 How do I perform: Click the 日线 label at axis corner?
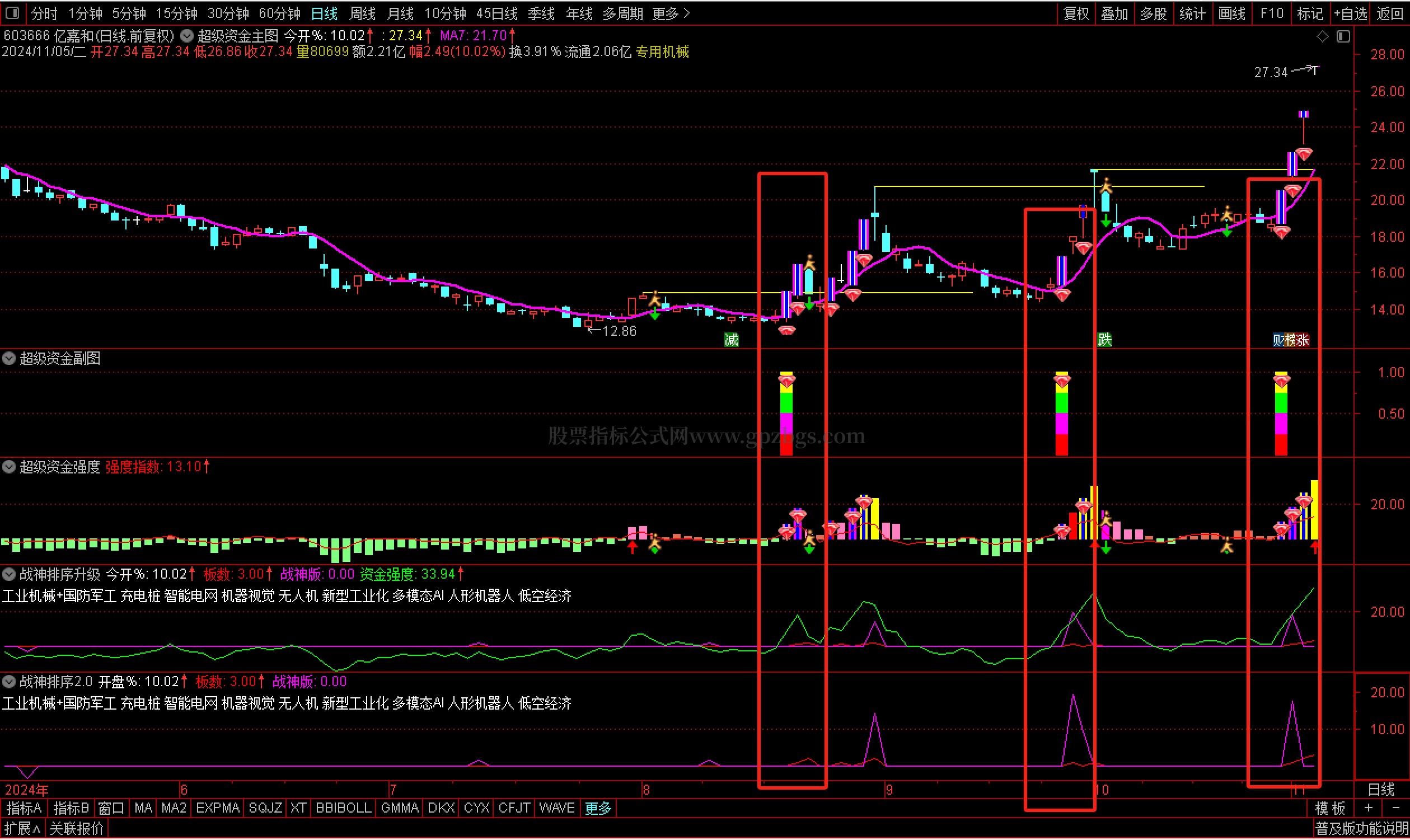click(x=1380, y=790)
